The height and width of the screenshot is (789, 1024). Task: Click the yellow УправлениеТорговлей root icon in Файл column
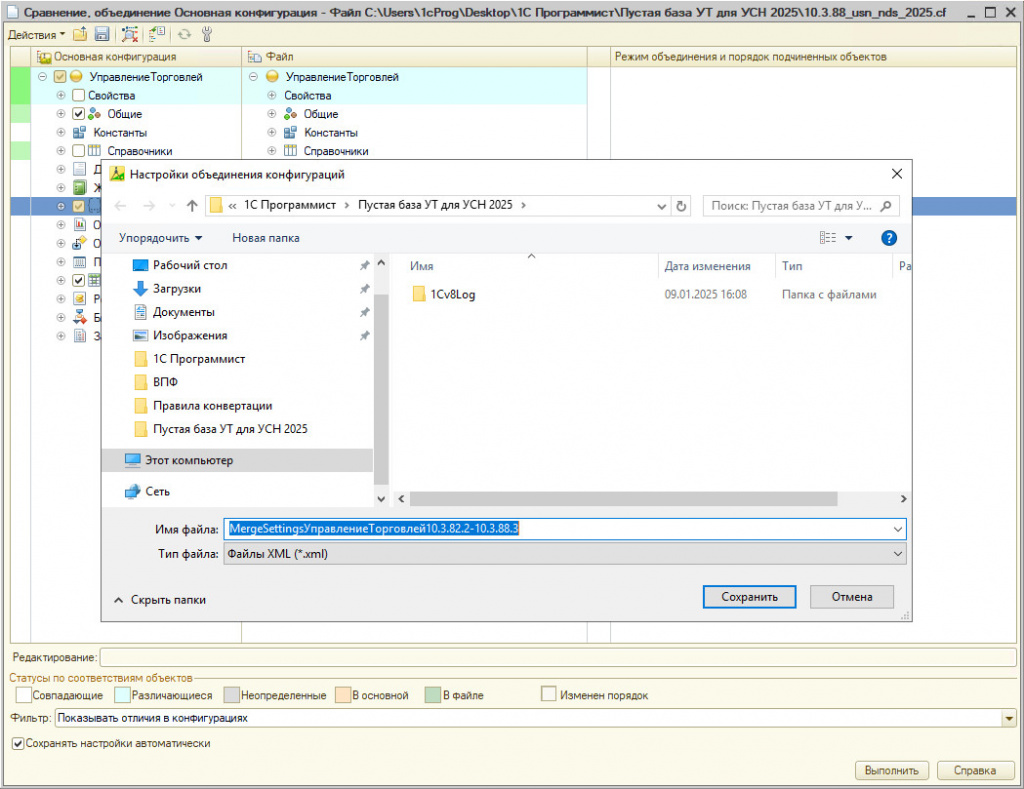[x=272, y=76]
